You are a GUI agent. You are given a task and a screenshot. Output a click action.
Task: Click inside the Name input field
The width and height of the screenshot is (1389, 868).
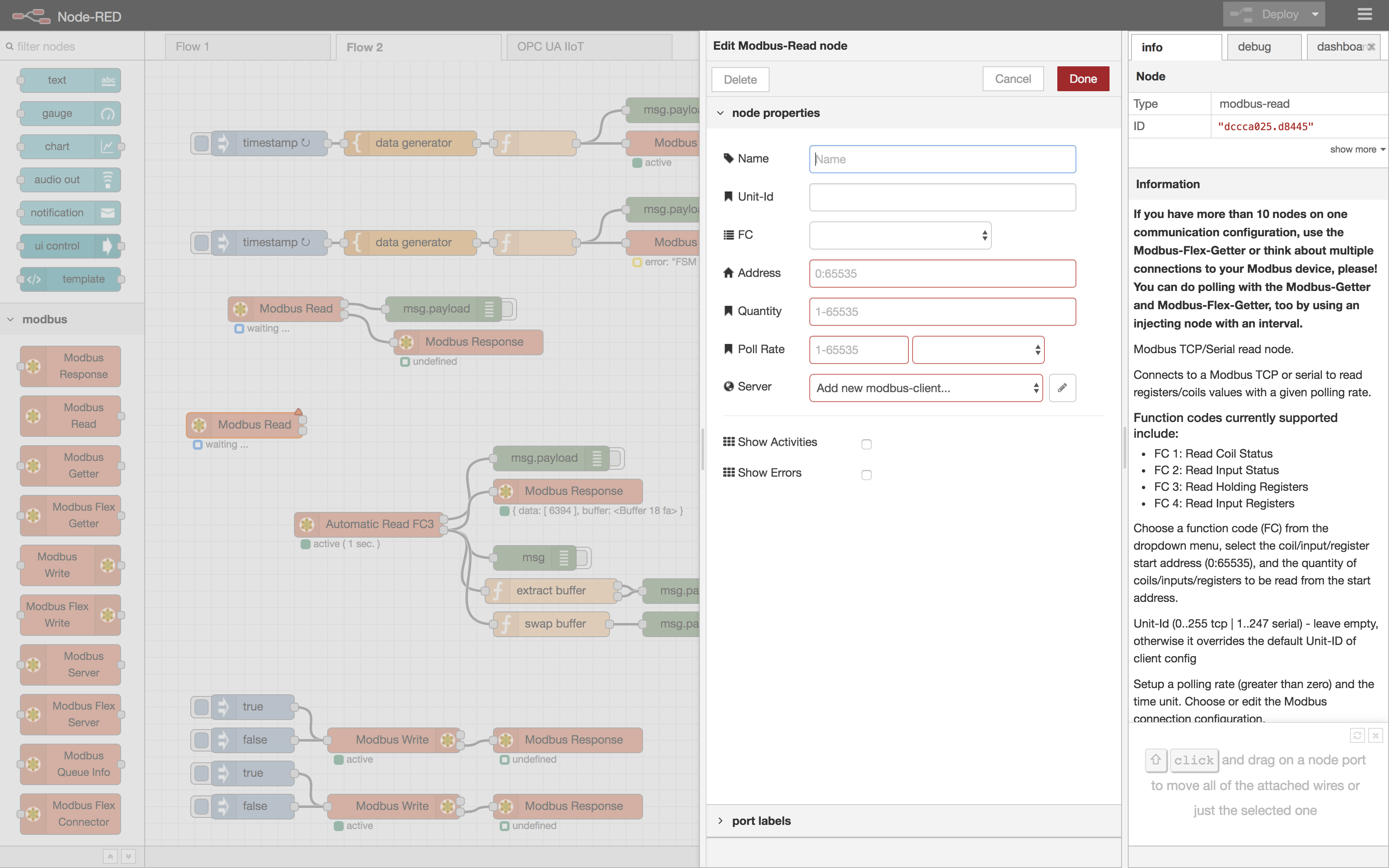click(x=941, y=159)
